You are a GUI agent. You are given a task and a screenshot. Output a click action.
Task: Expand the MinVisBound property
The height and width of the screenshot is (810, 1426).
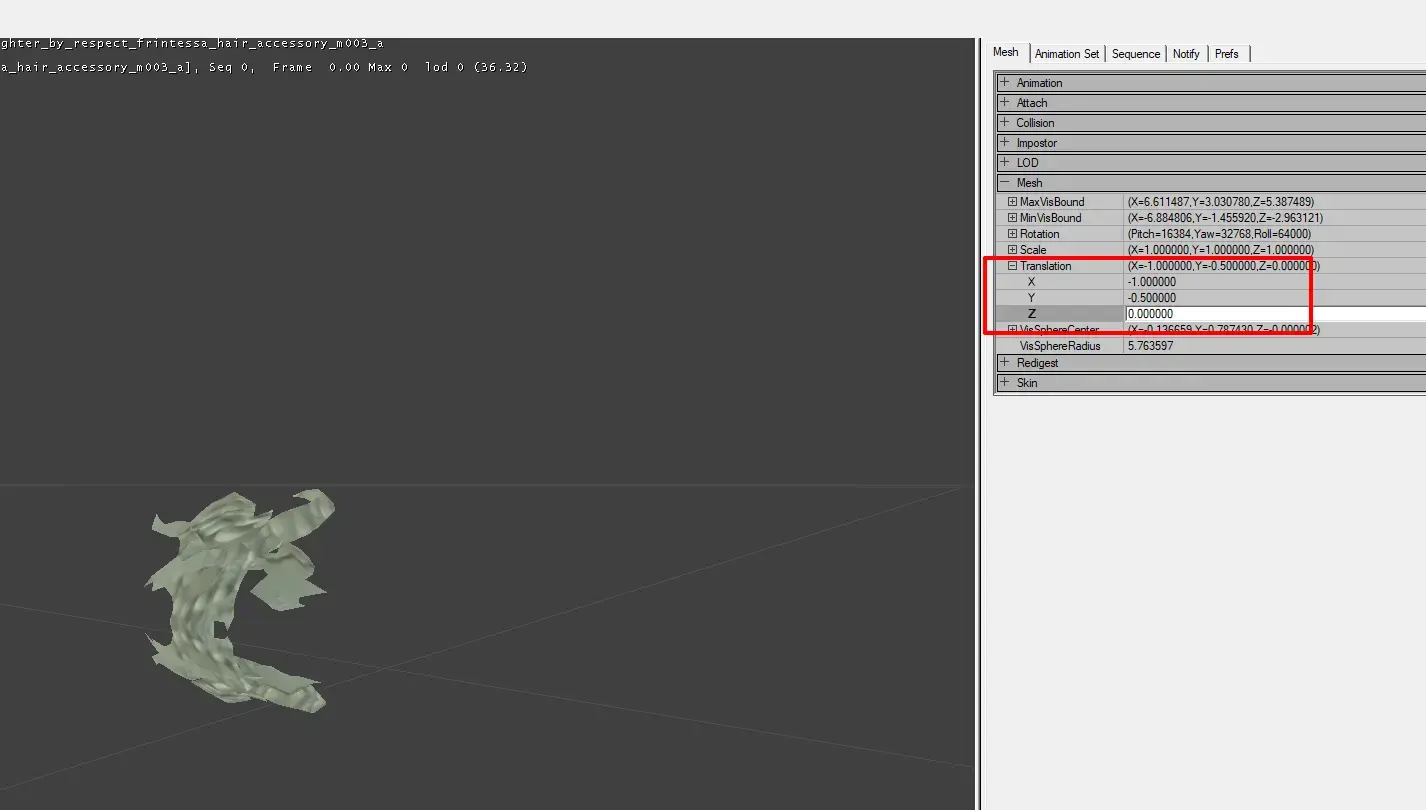(x=1012, y=218)
